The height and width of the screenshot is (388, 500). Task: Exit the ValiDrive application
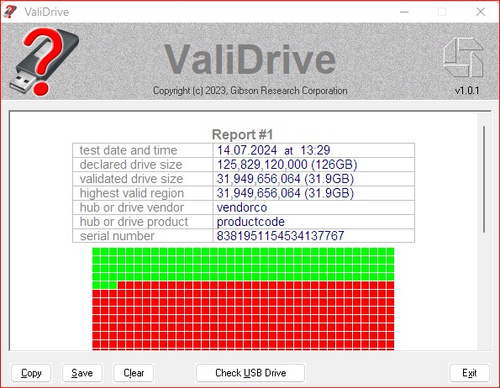pyautogui.click(x=469, y=373)
